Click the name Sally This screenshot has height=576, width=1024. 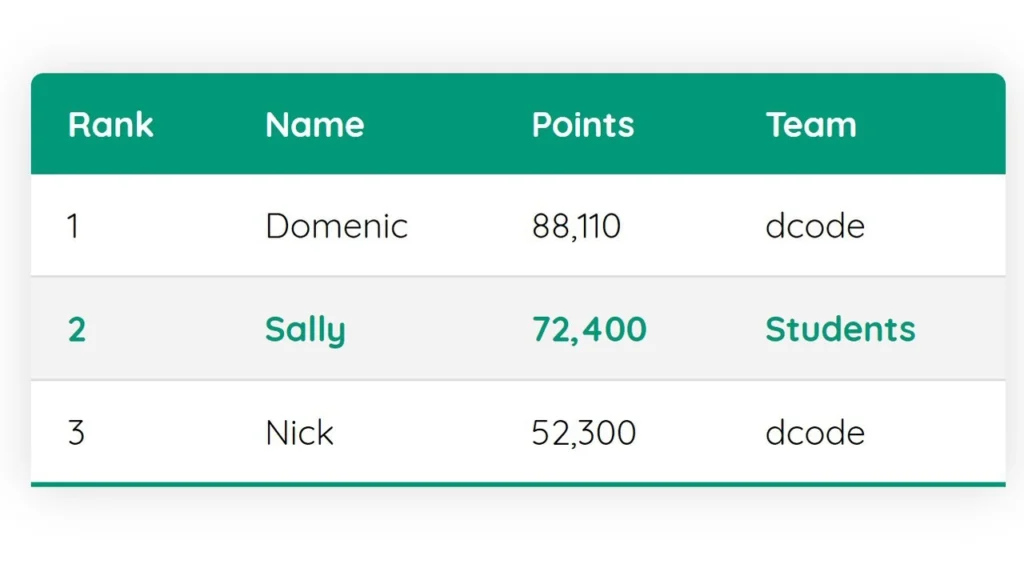coord(305,329)
